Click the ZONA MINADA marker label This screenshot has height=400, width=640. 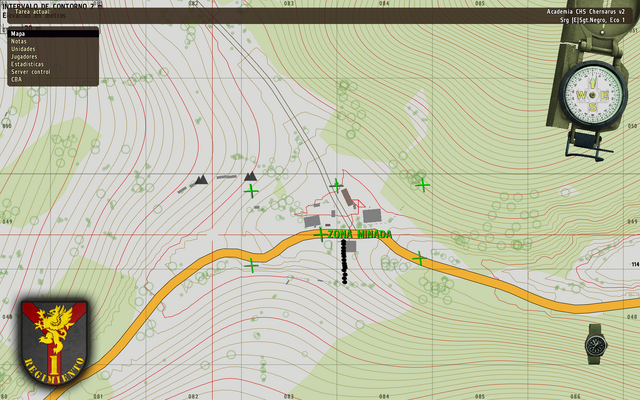click(360, 234)
